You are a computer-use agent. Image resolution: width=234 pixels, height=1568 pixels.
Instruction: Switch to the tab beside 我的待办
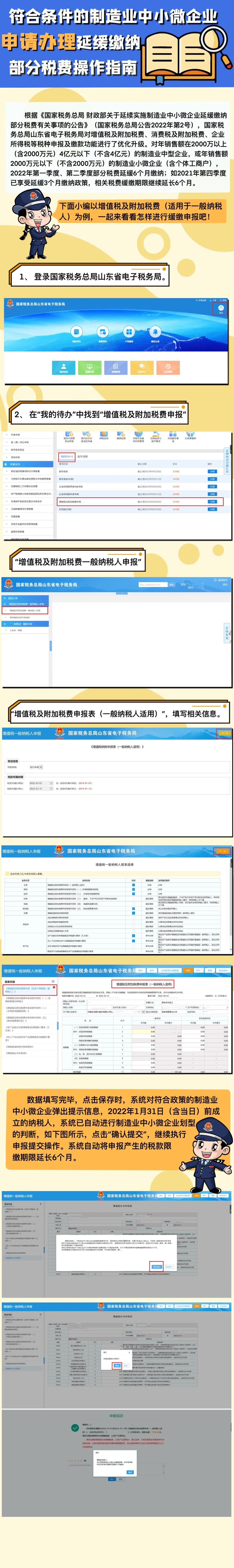(x=83, y=456)
